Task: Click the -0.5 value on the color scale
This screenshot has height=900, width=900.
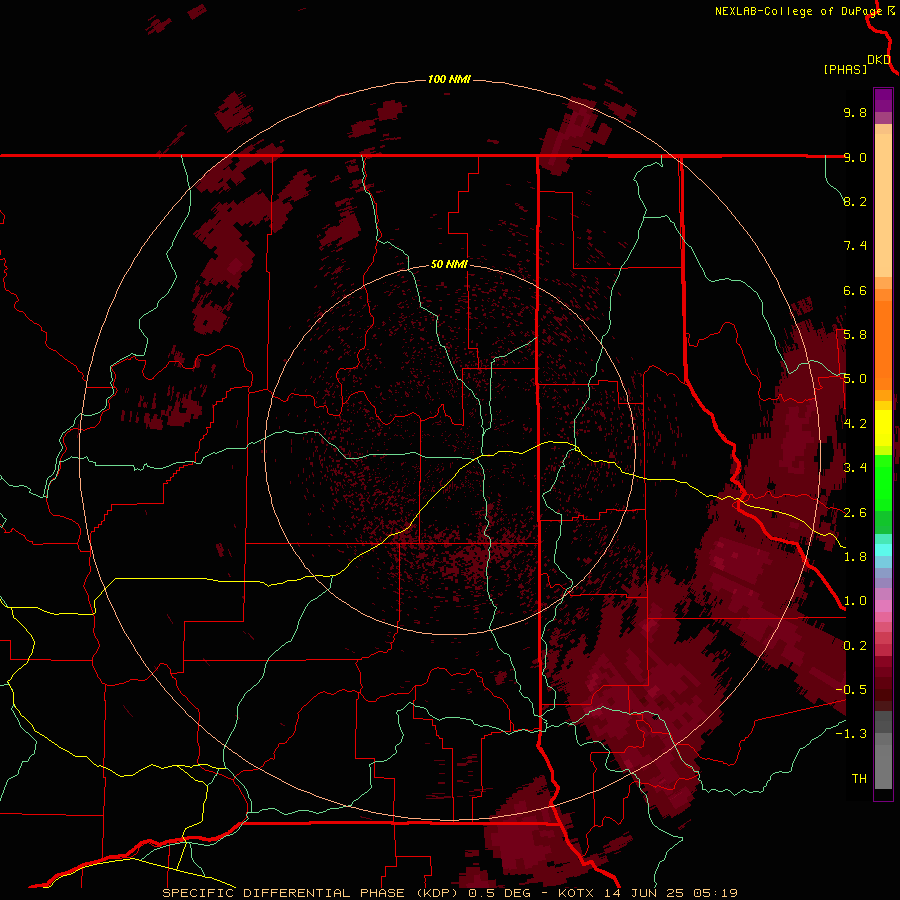Action: pos(851,690)
